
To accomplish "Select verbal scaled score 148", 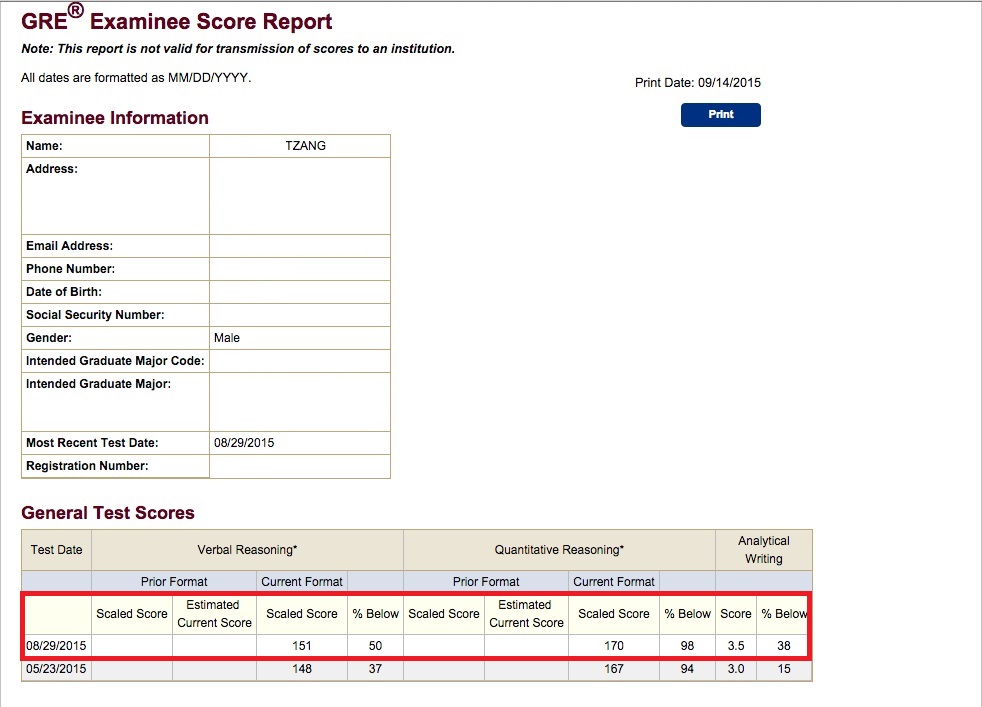I will pyautogui.click(x=302, y=669).
